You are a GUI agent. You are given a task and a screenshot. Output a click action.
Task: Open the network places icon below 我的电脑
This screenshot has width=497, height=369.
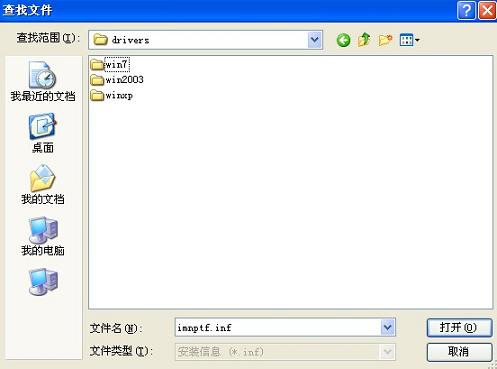click(x=43, y=282)
